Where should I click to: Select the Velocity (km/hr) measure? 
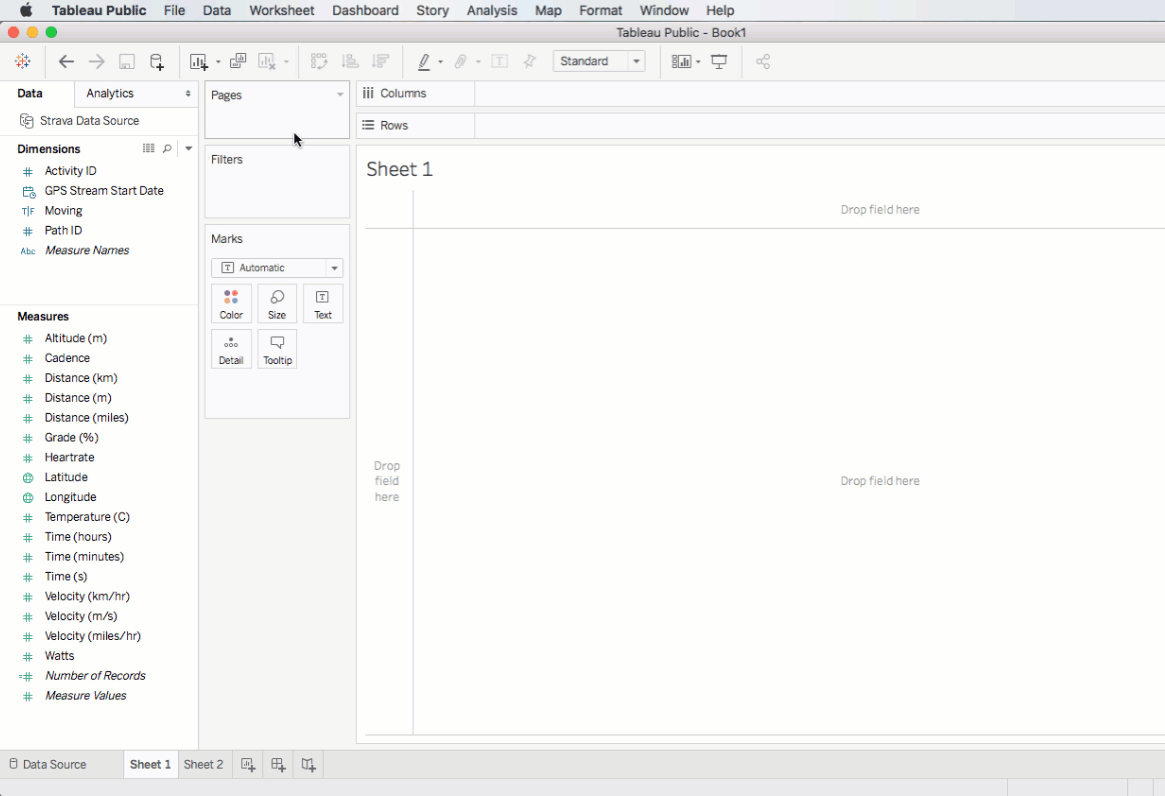point(87,597)
